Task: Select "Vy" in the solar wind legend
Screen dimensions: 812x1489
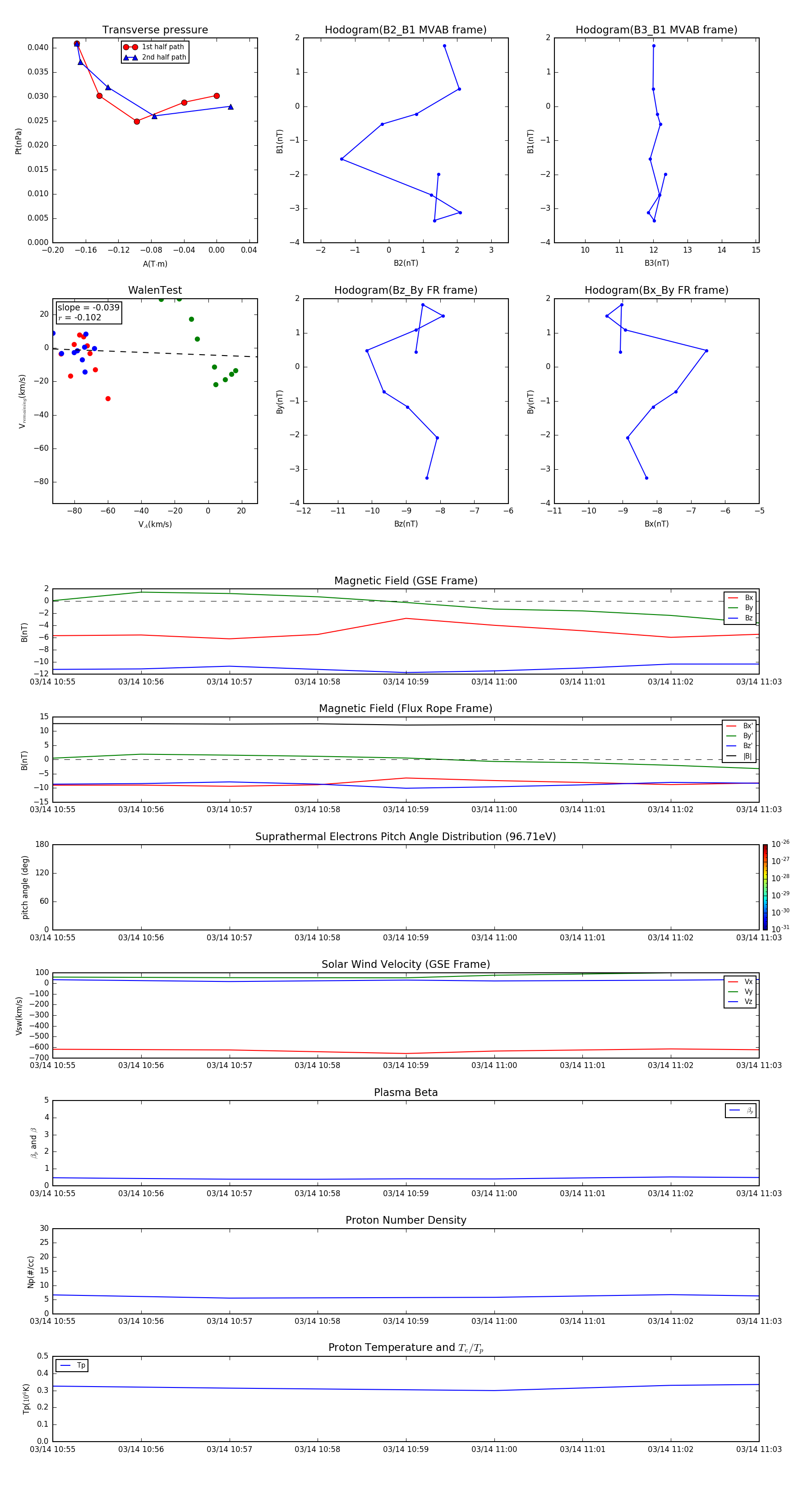Action: click(740, 991)
